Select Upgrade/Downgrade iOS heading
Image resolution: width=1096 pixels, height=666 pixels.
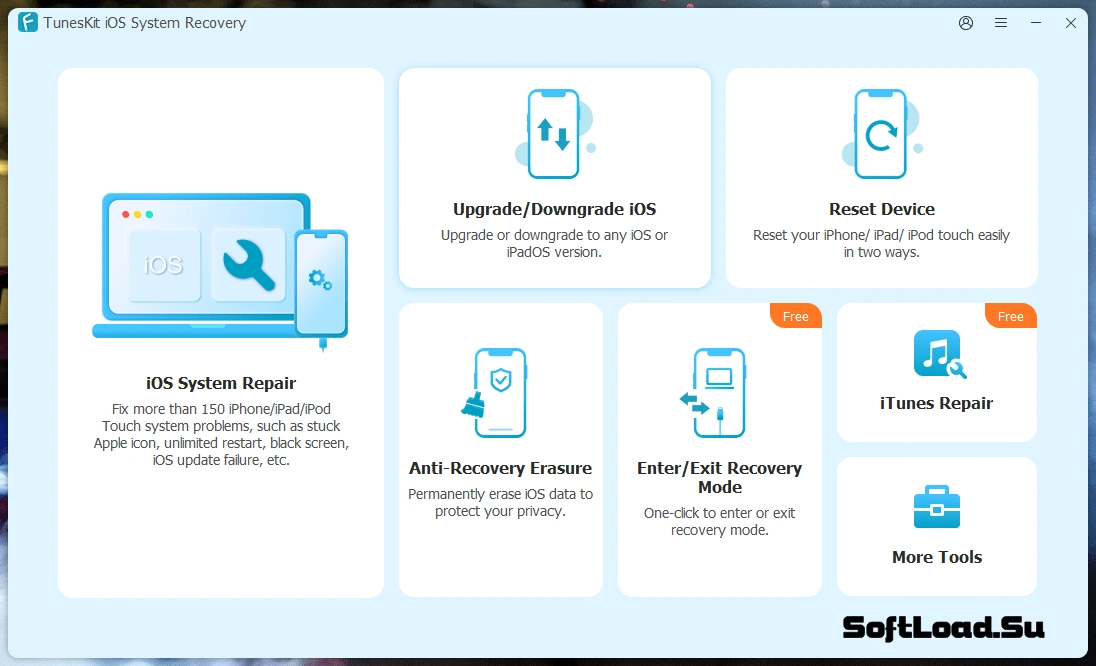(x=554, y=209)
